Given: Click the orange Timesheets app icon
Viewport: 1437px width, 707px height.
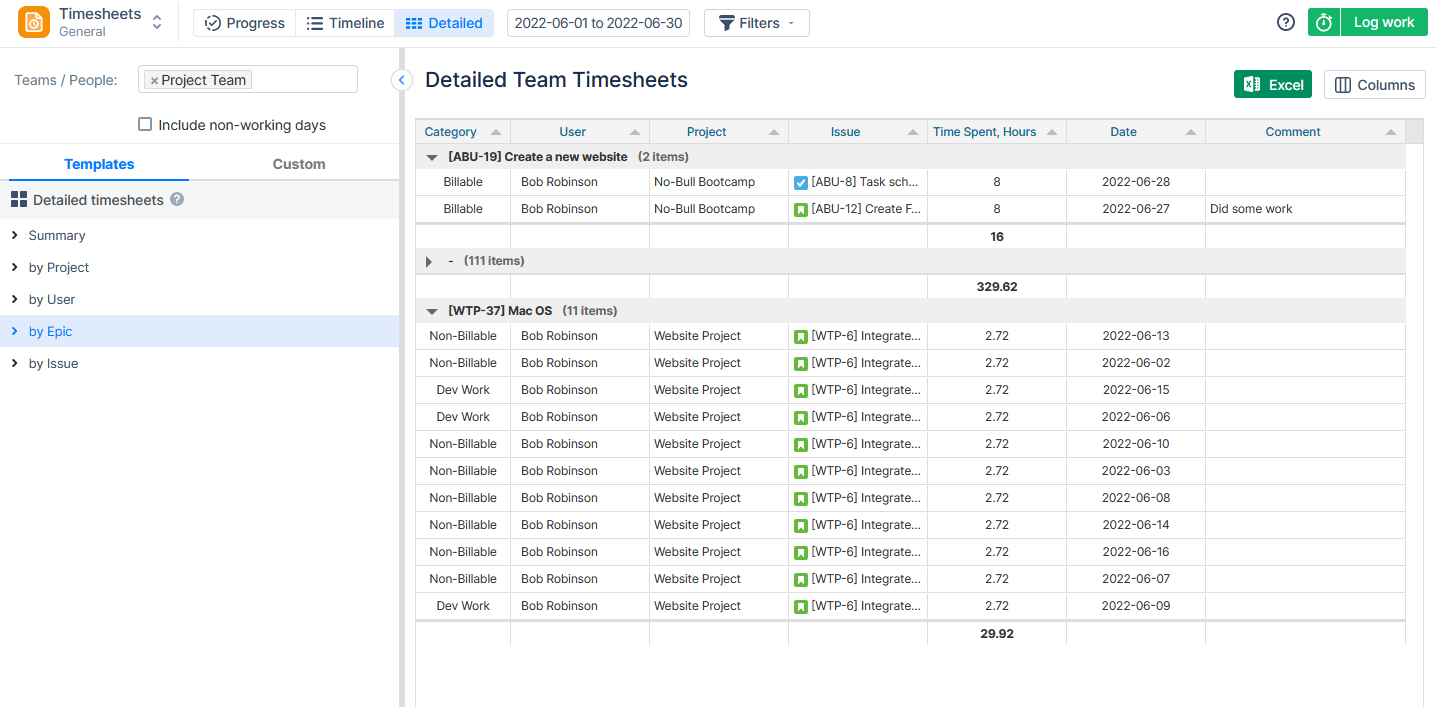Looking at the screenshot, I should pyautogui.click(x=35, y=21).
